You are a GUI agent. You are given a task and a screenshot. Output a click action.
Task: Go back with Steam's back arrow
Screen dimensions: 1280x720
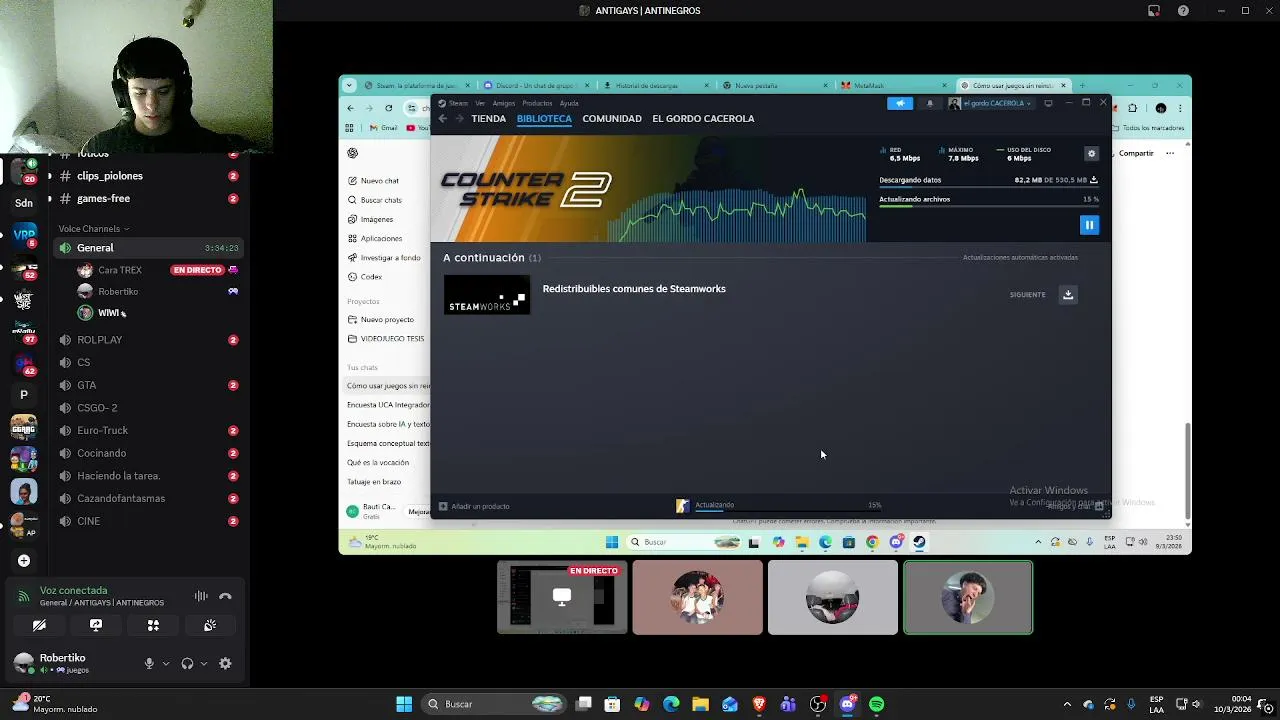point(443,118)
